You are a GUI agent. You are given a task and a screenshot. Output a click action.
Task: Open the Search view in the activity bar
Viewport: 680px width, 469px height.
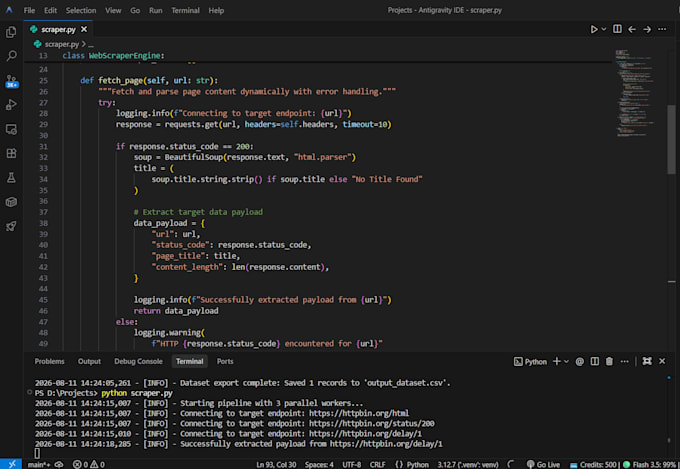[11, 56]
